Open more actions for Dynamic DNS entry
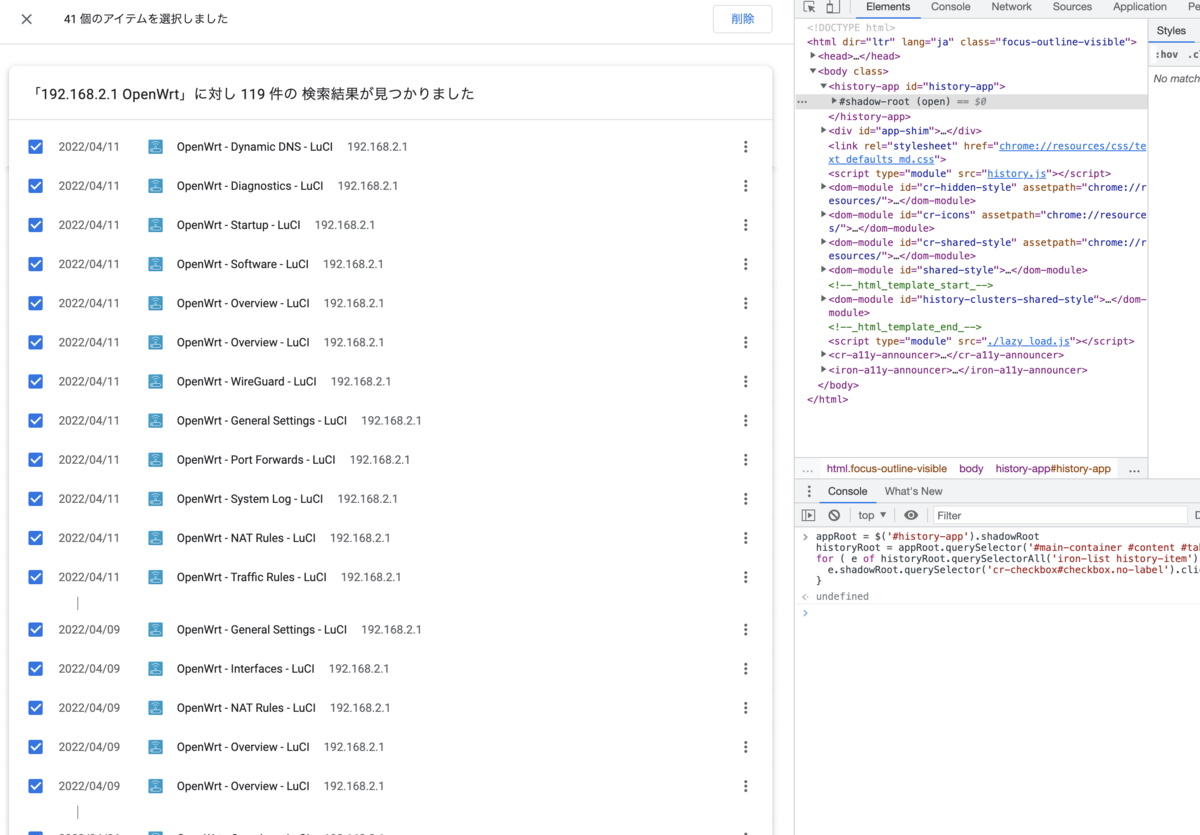Viewport: 1200px width, 835px height. point(746,147)
